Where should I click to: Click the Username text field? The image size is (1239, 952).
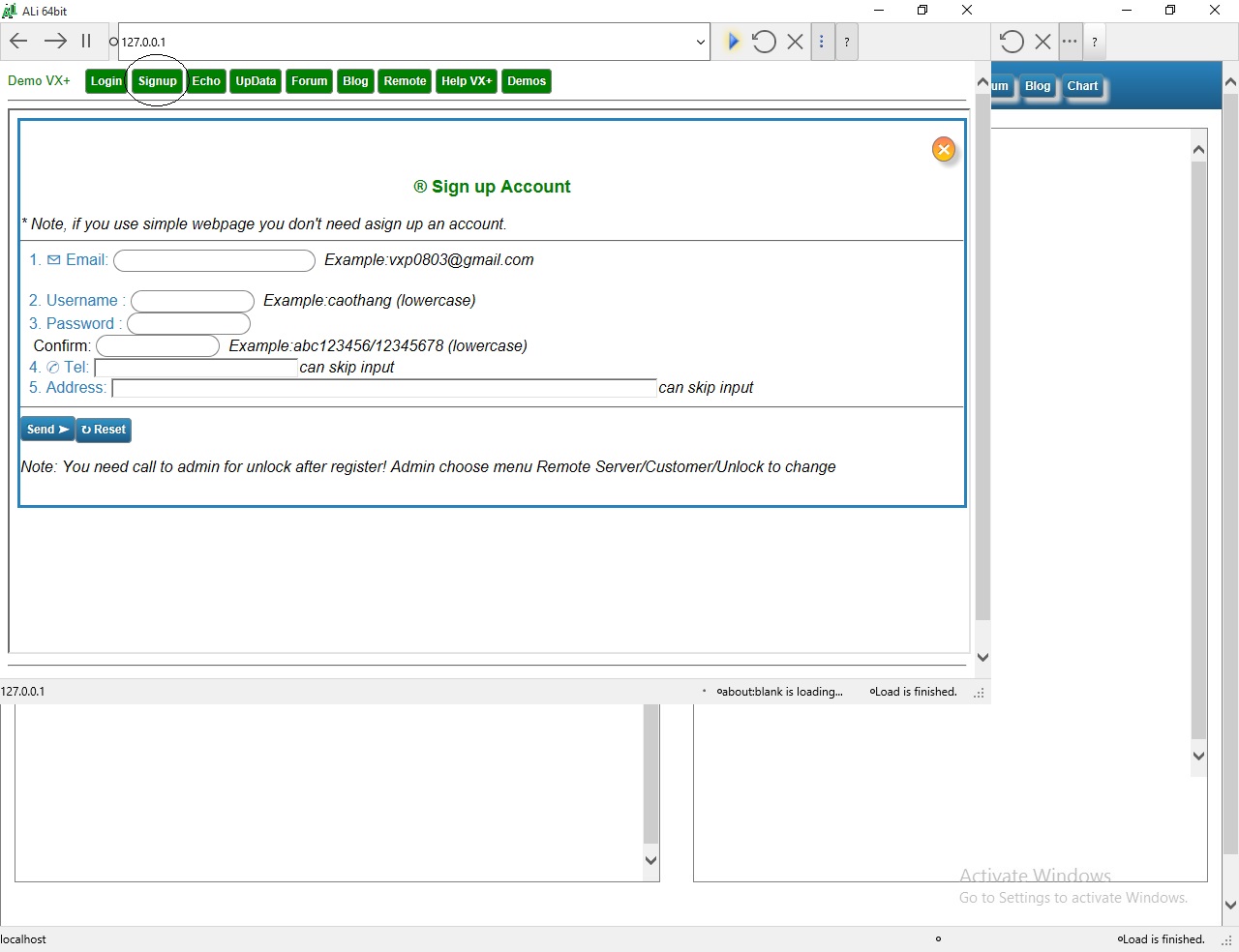click(x=193, y=302)
